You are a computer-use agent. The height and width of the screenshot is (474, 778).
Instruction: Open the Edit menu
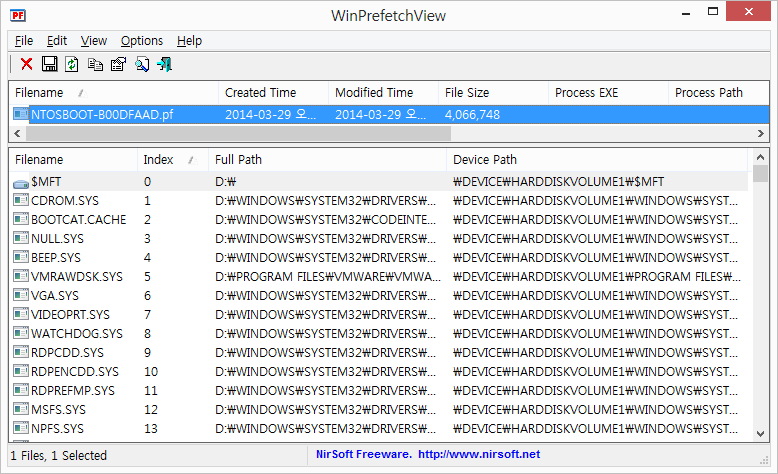click(57, 41)
